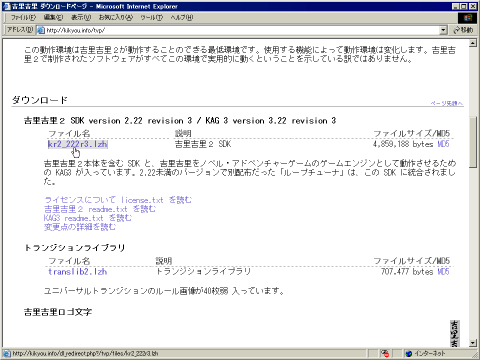Open the ツール(T) menu
This screenshot has height=360, width=480.
(152, 17)
